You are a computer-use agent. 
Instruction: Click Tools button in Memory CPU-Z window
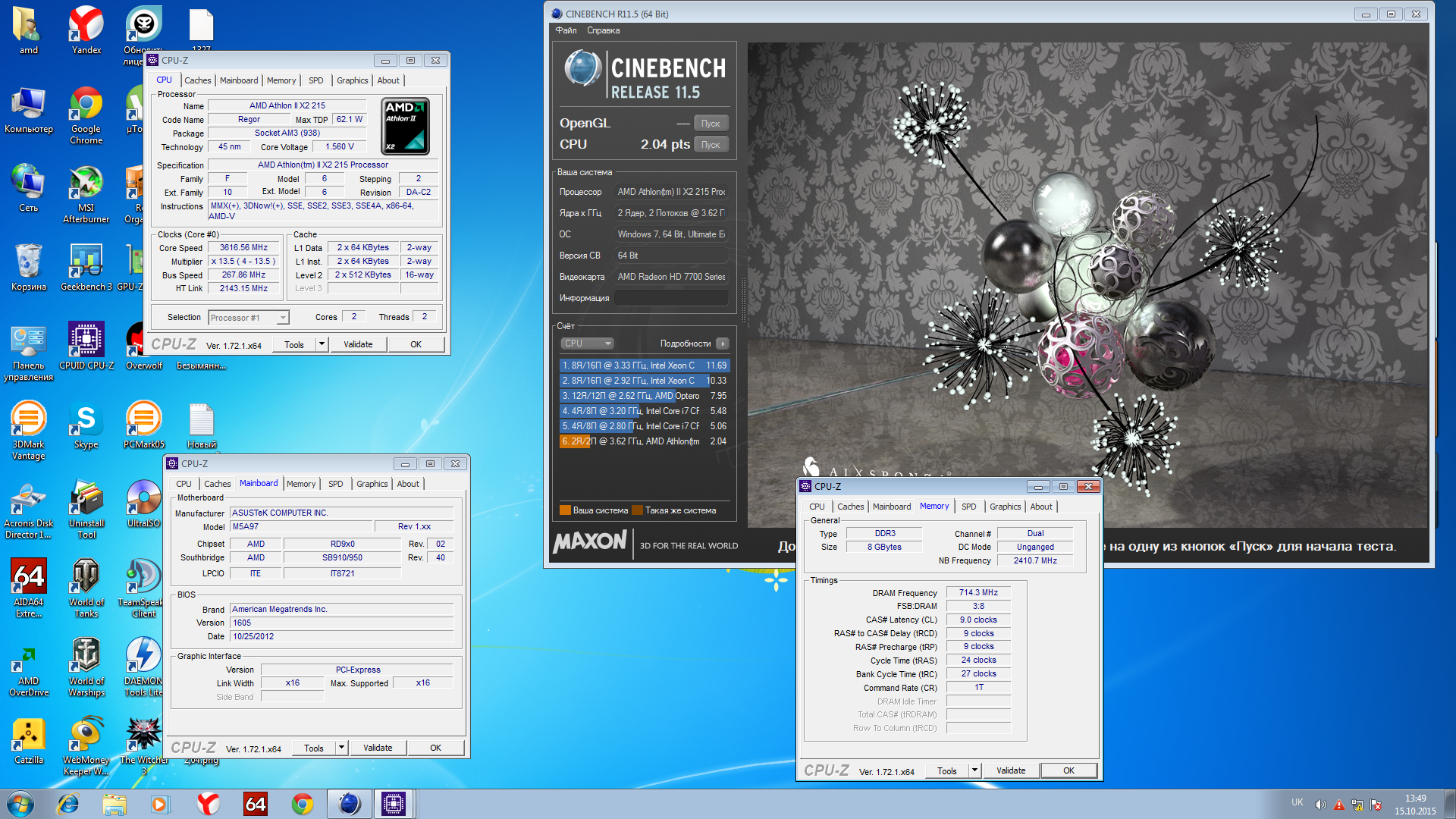[x=947, y=770]
